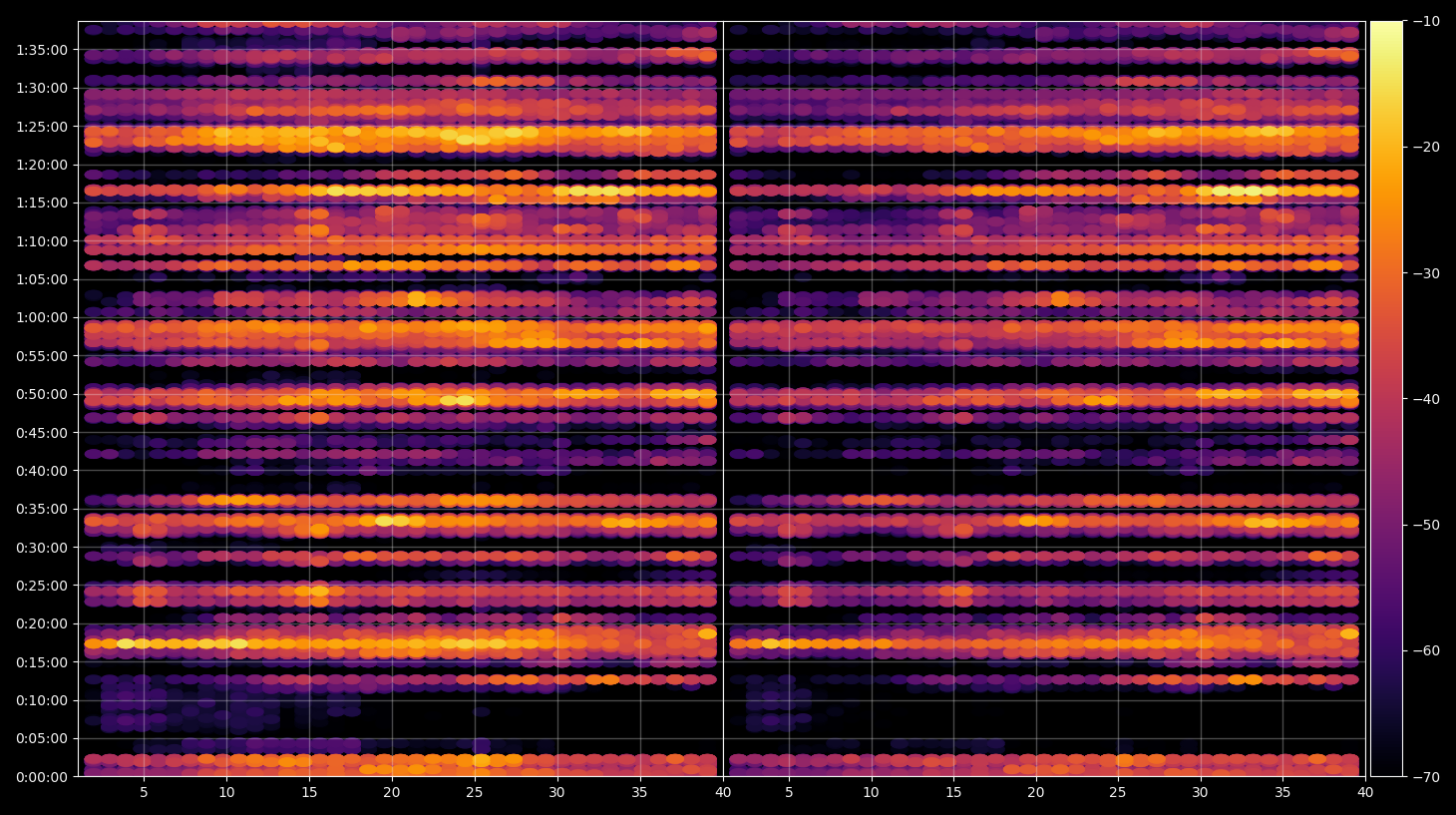
Task: Pick tick label 20 under right heatmap
Action: 1036,793
